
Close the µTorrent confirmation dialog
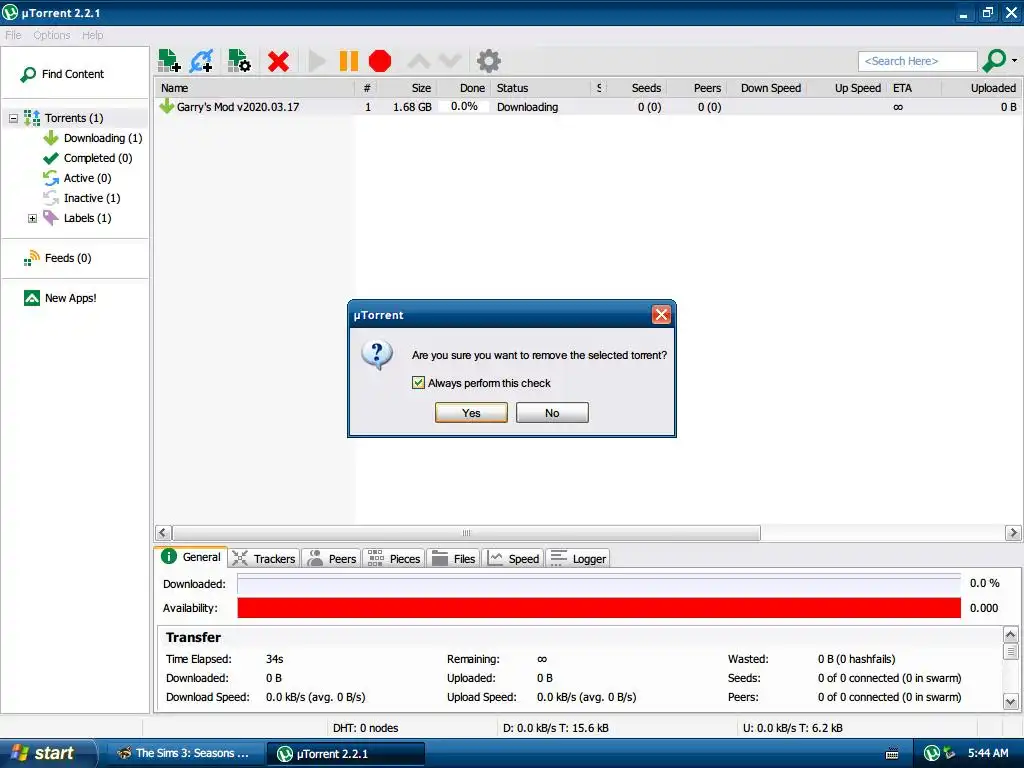[x=661, y=315]
